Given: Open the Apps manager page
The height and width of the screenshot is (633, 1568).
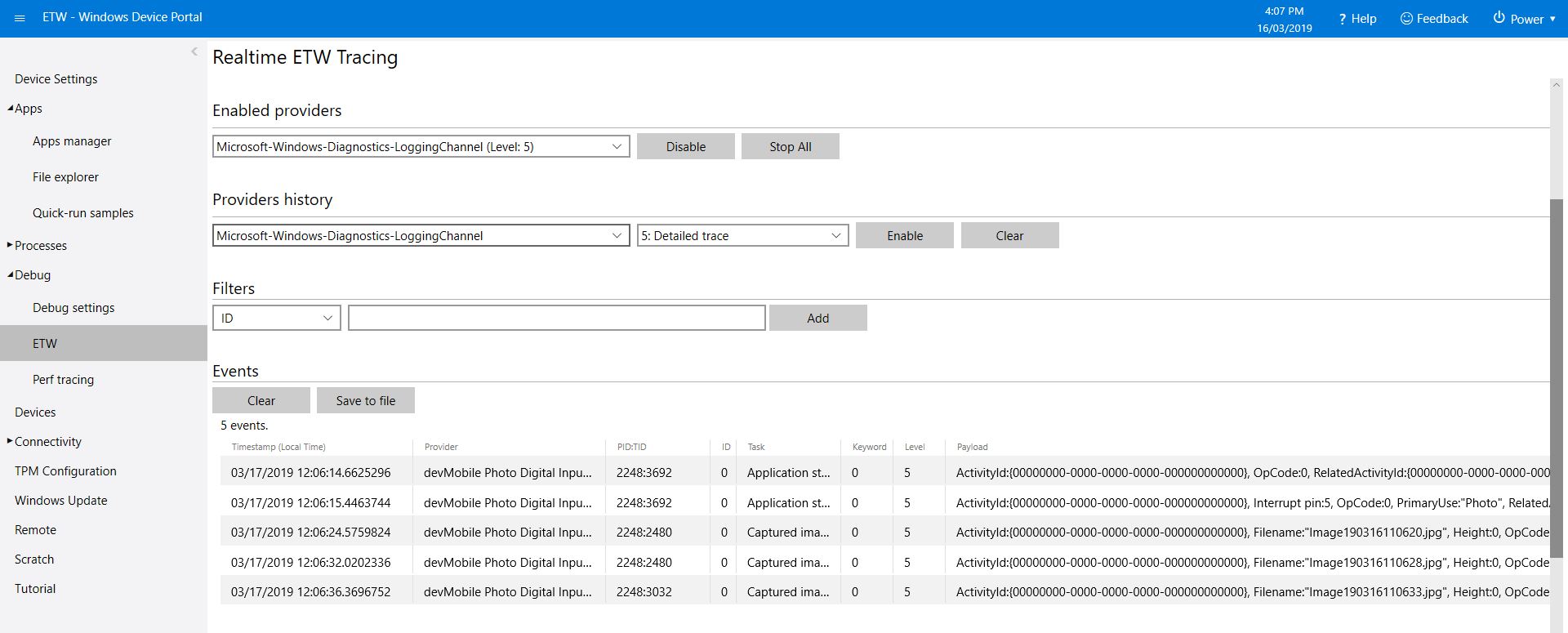Looking at the screenshot, I should click(72, 141).
